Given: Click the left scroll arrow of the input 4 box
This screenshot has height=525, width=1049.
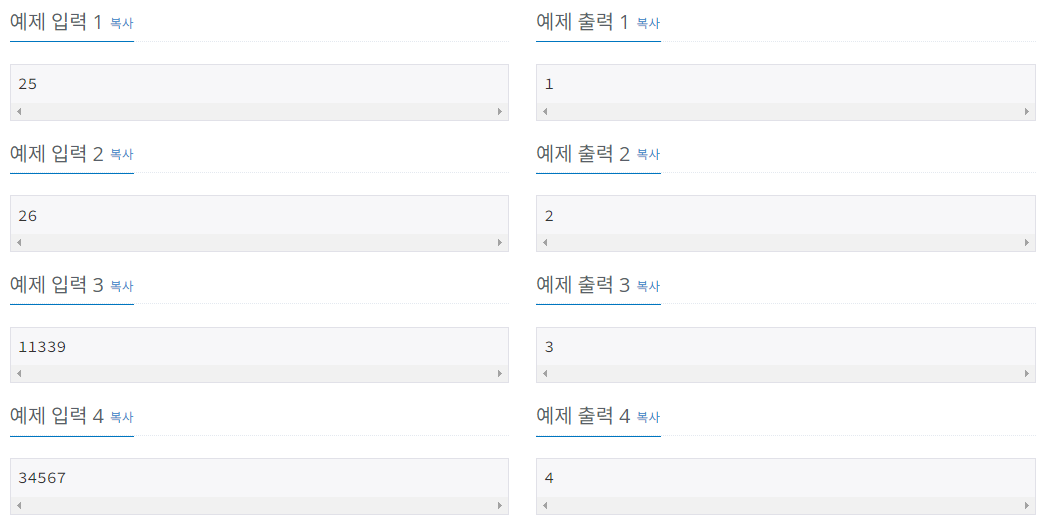Looking at the screenshot, I should [19, 506].
